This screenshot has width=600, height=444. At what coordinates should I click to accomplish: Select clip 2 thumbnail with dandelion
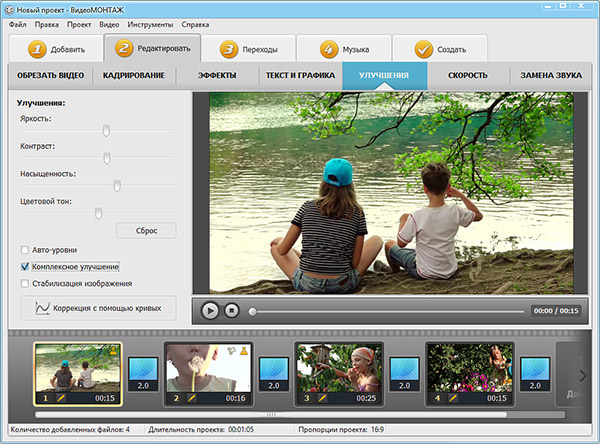pos(209,374)
